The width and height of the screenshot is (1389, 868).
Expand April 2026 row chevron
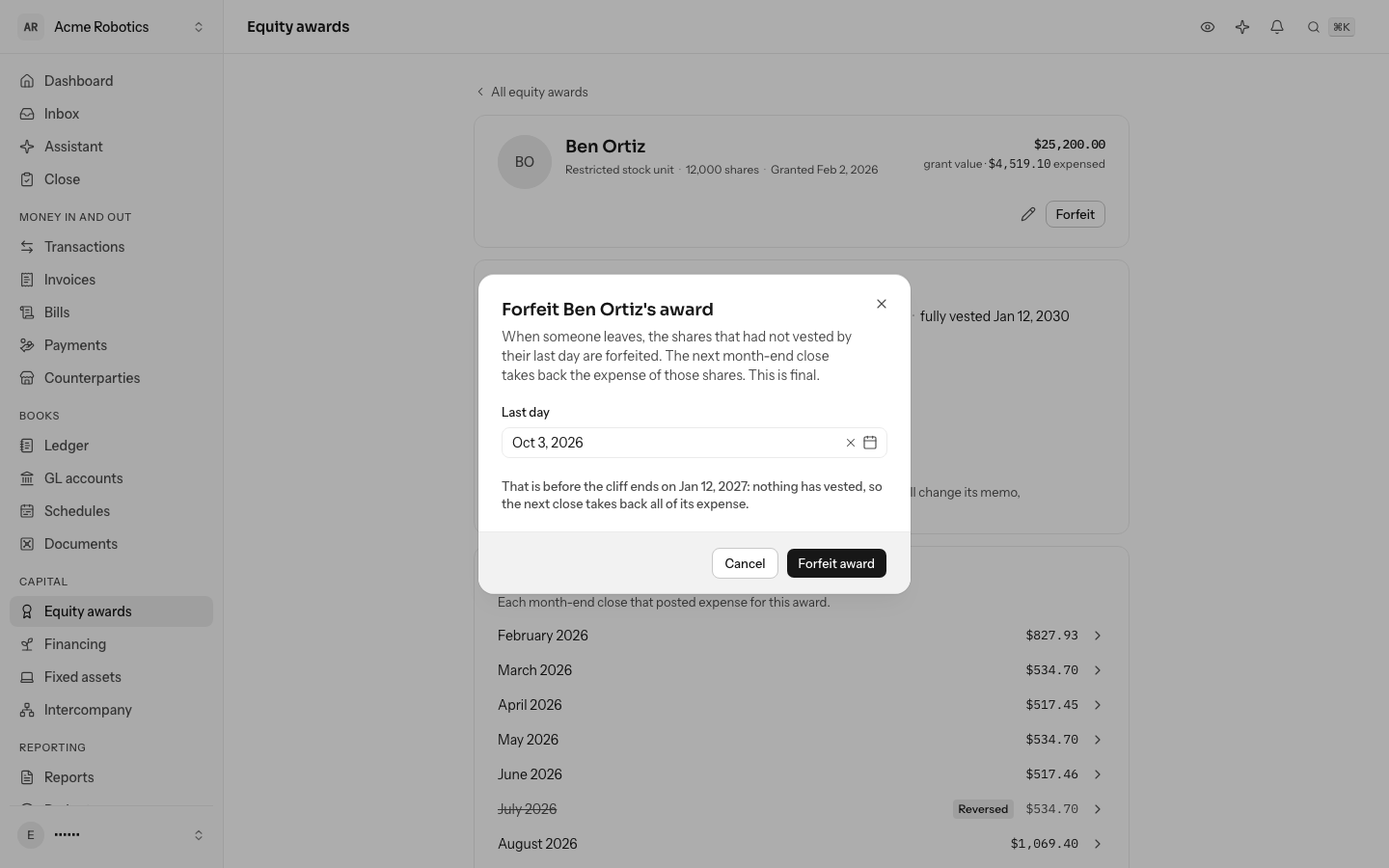tap(1098, 705)
